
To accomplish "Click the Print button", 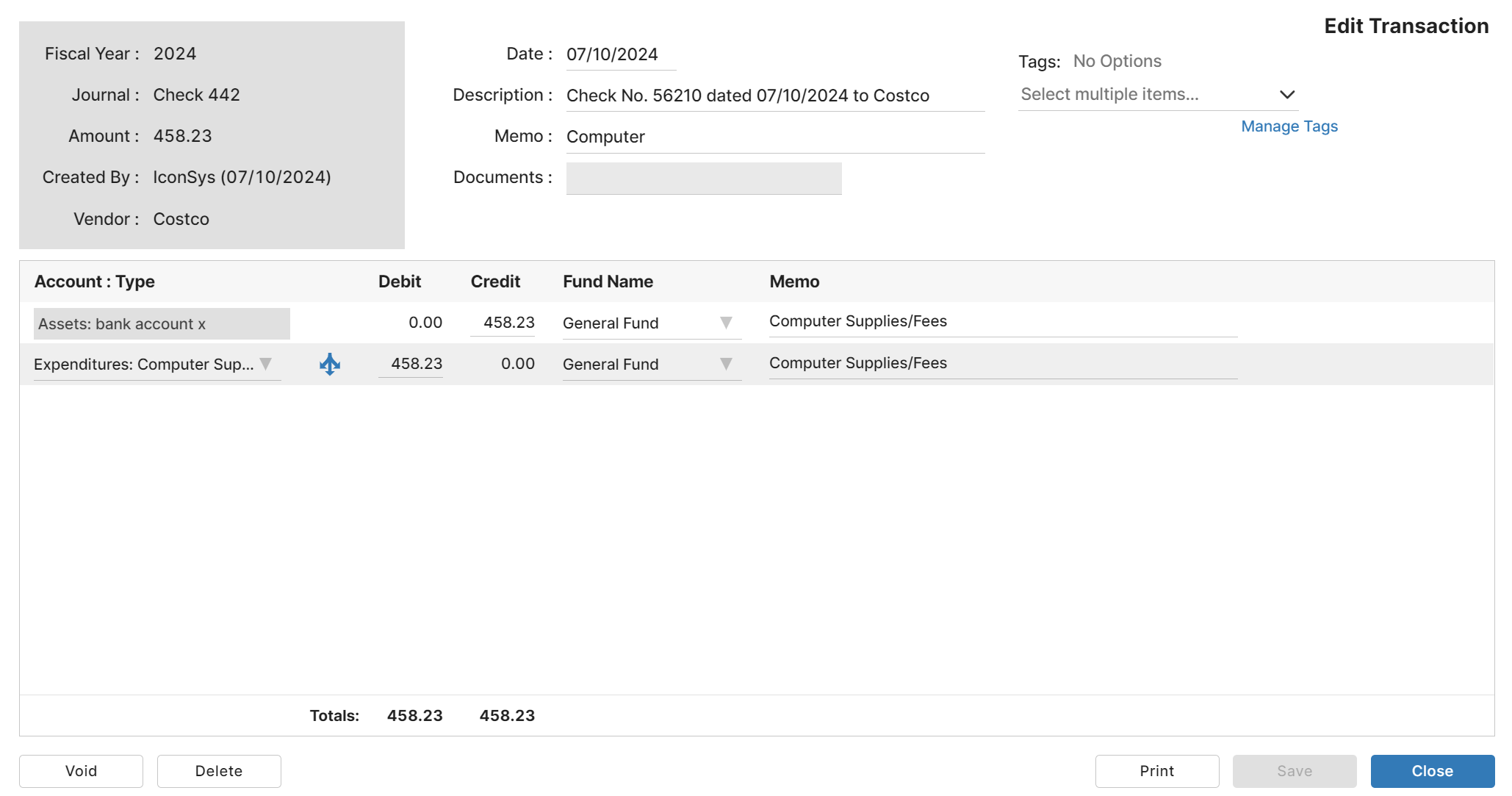I will click(1157, 771).
